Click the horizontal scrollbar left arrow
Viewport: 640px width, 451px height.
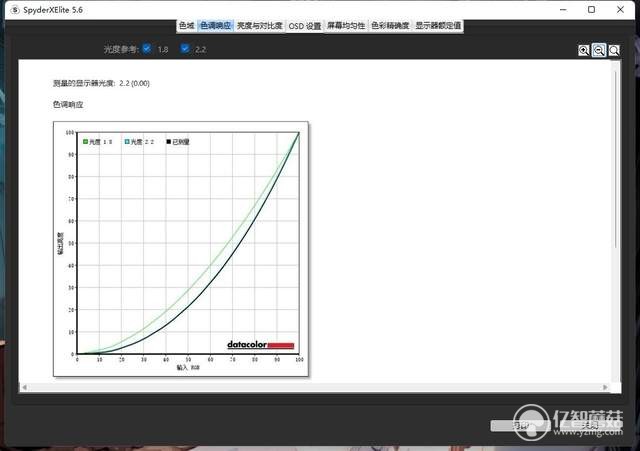click(x=24, y=387)
